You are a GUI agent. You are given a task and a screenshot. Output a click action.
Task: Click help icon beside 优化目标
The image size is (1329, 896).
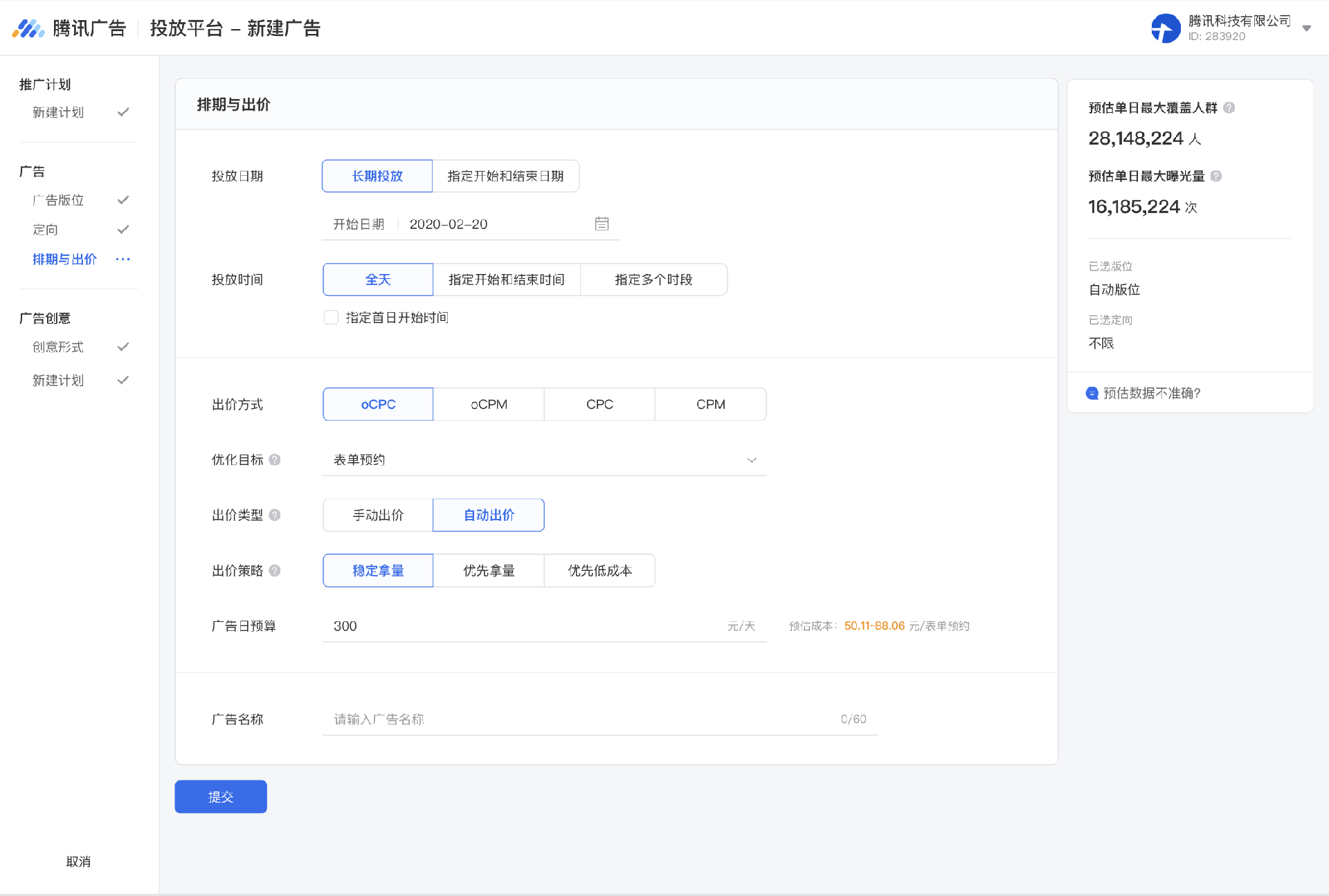pos(275,459)
